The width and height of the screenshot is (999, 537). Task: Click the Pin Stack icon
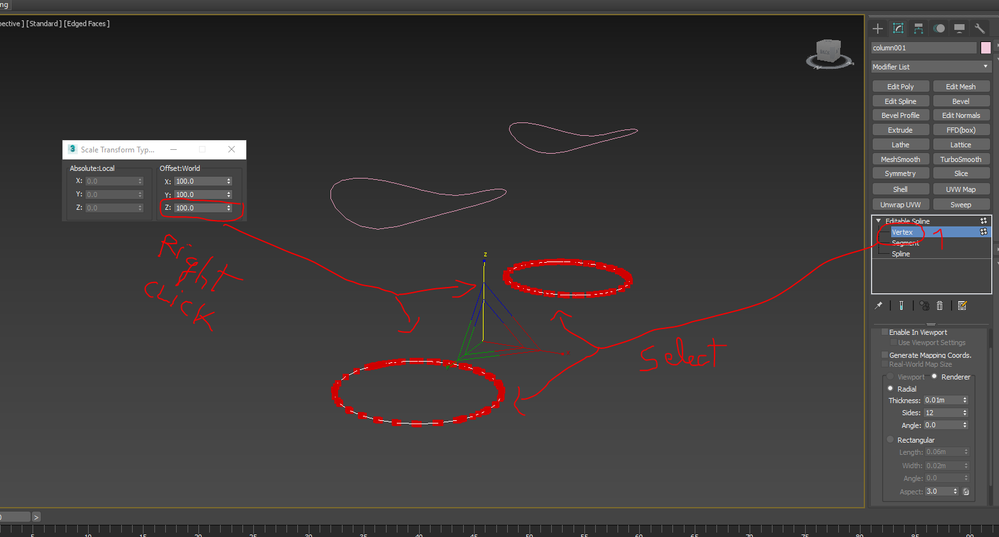click(879, 306)
